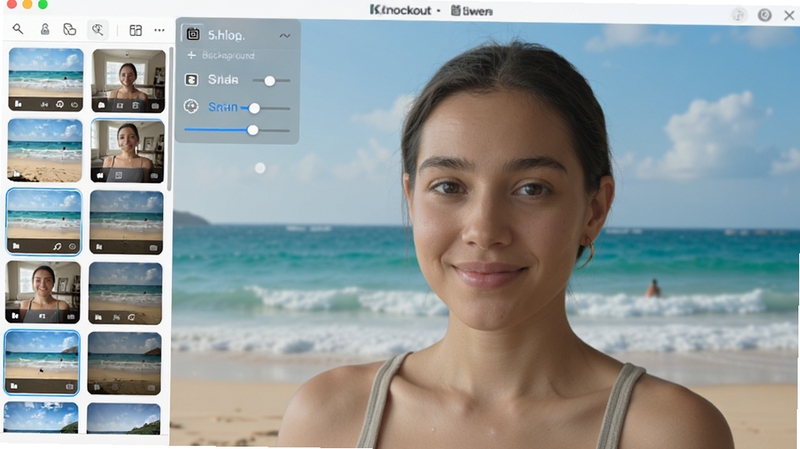Click the camera icon on third-row right thumbnail
This screenshot has width=800, height=449.
pyautogui.click(x=154, y=247)
